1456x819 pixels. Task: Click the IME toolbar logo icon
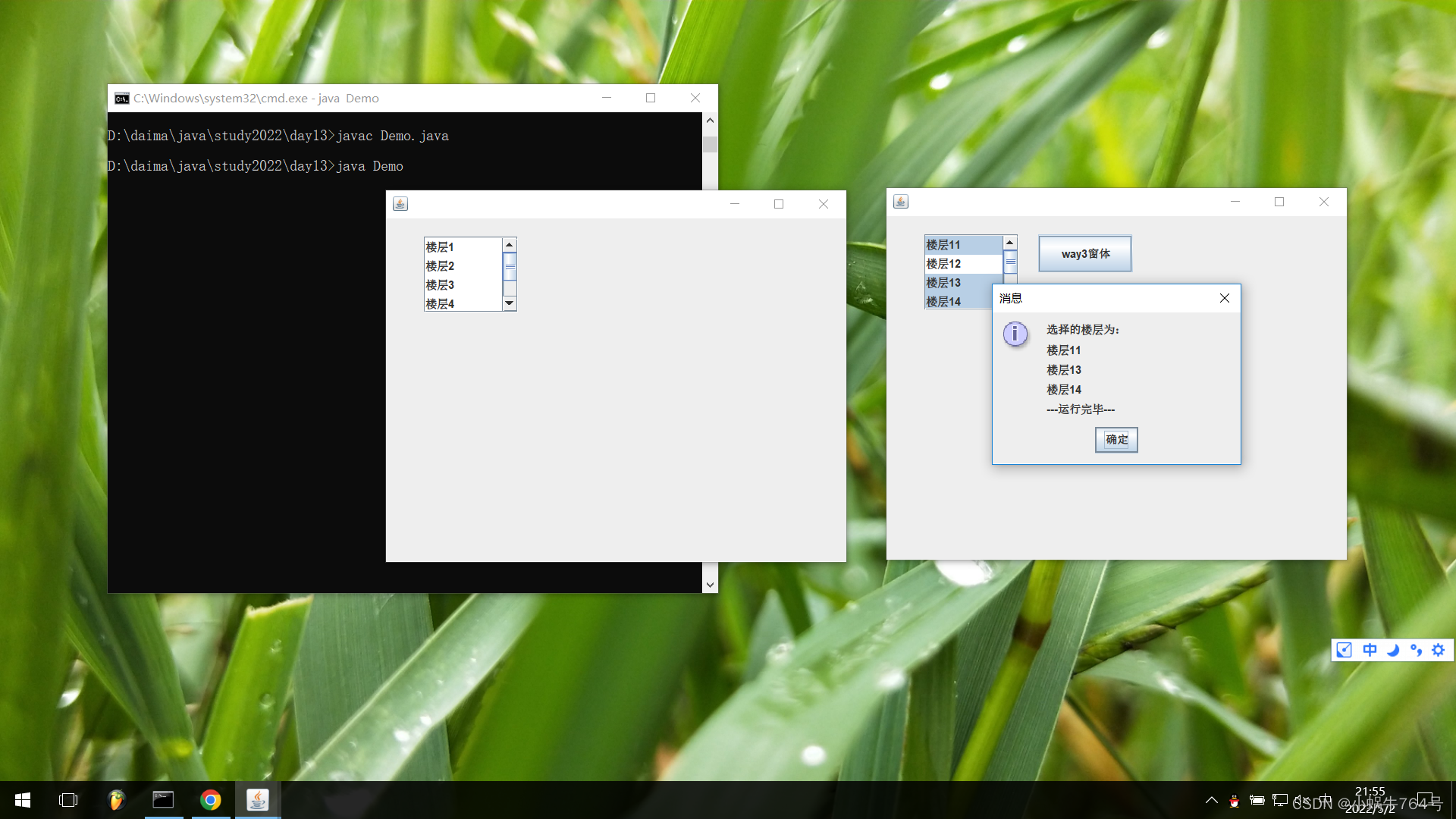coord(1345,650)
